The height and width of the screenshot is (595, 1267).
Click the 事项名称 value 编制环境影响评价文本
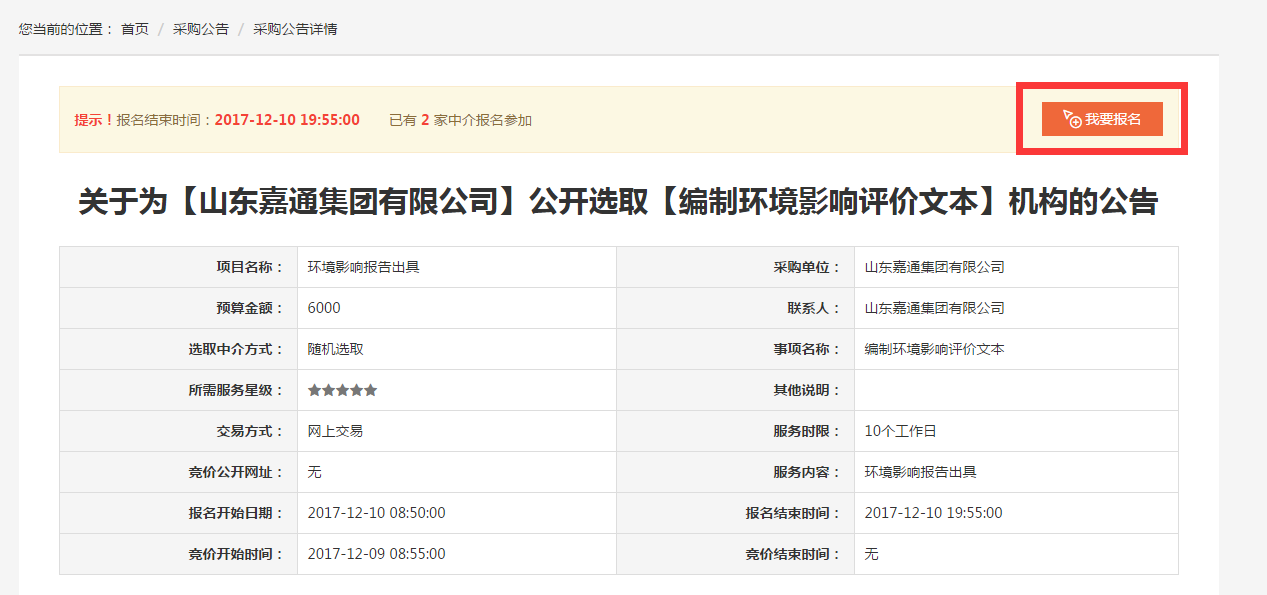[x=934, y=349]
